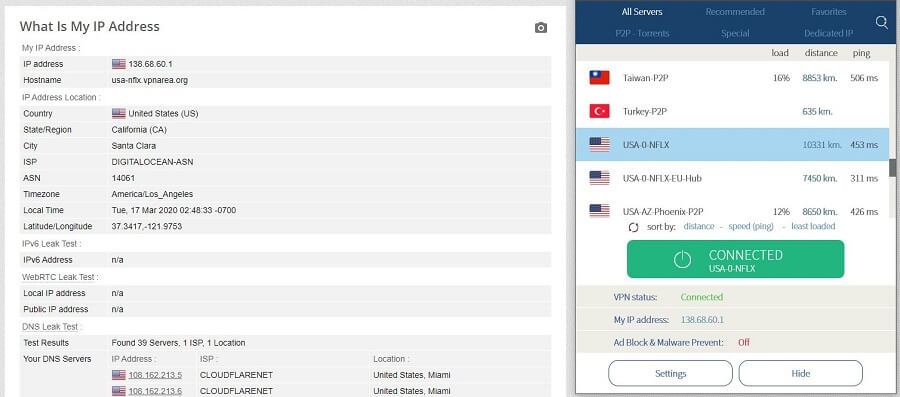Click the latitude/longitude value 37.3417,-121.9753

(x=146, y=226)
